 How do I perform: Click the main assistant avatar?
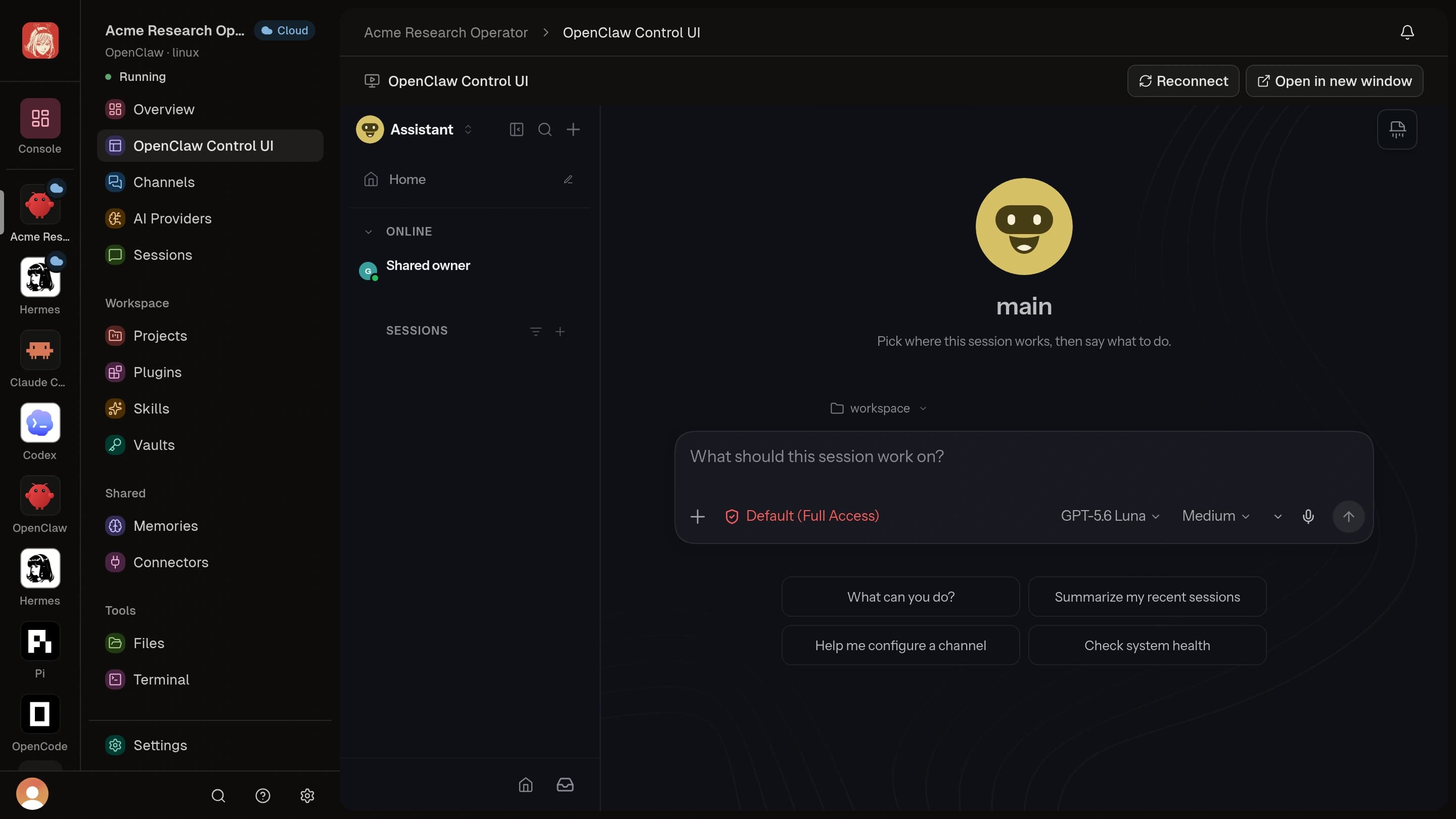[1024, 226]
